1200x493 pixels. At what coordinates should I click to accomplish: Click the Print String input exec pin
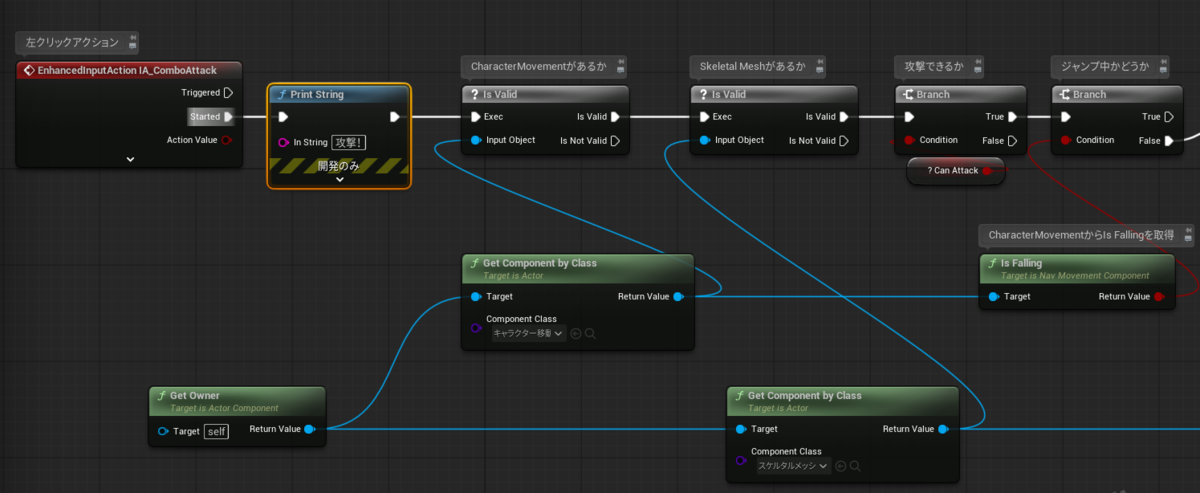pyautogui.click(x=283, y=116)
